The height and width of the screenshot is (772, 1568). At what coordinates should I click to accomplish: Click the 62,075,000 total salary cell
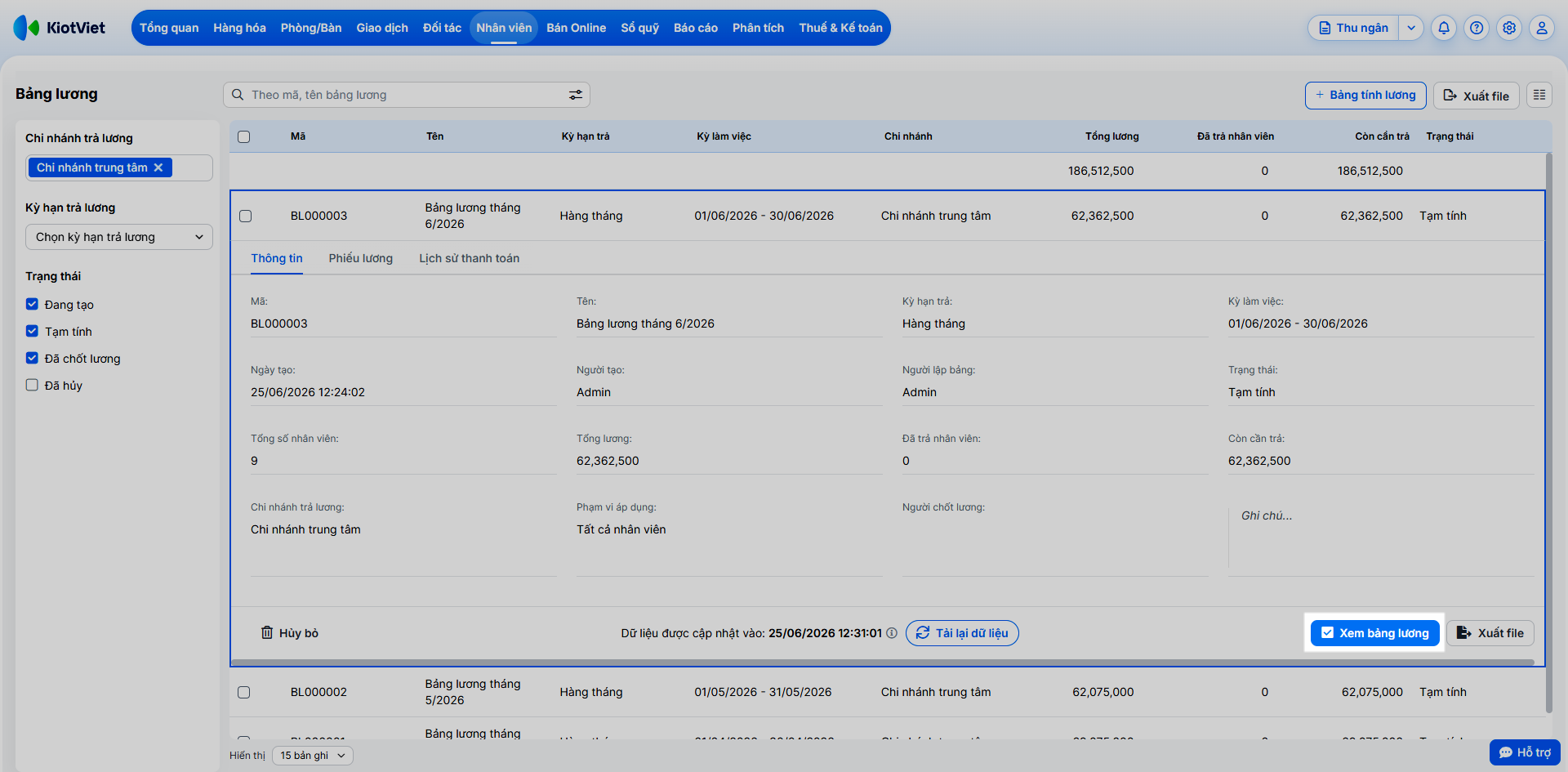pyautogui.click(x=1102, y=692)
